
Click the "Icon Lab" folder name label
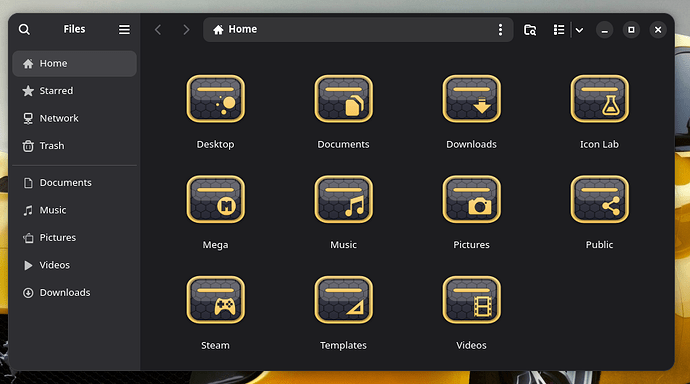(599, 144)
